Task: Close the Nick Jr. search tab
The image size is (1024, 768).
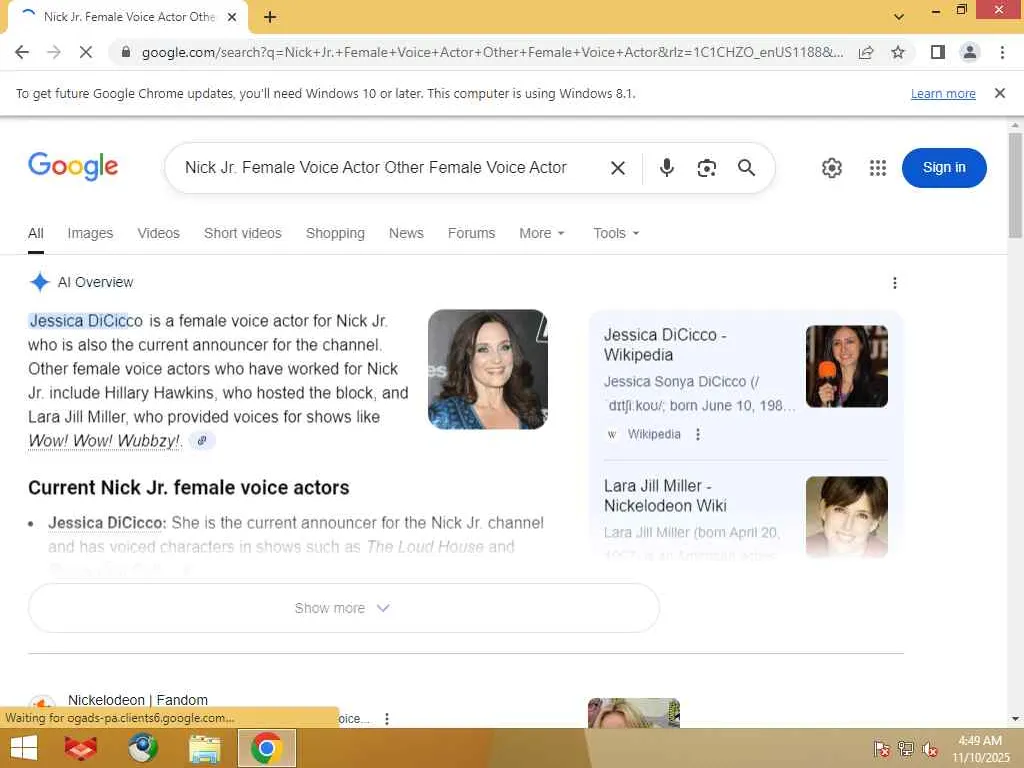Action: [x=232, y=17]
